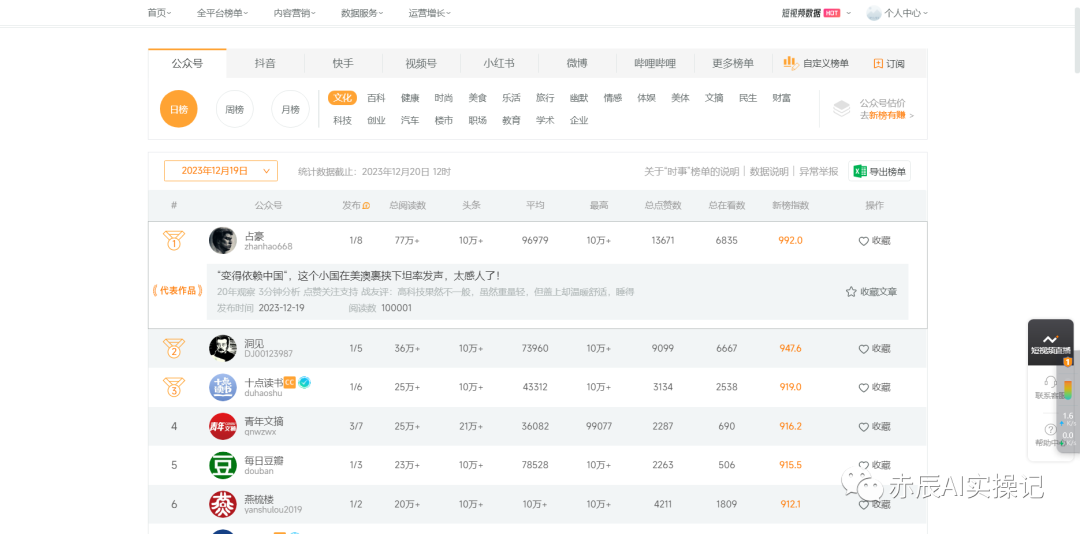Open the 洞见 account avatar
The image size is (1080, 534).
click(x=222, y=349)
